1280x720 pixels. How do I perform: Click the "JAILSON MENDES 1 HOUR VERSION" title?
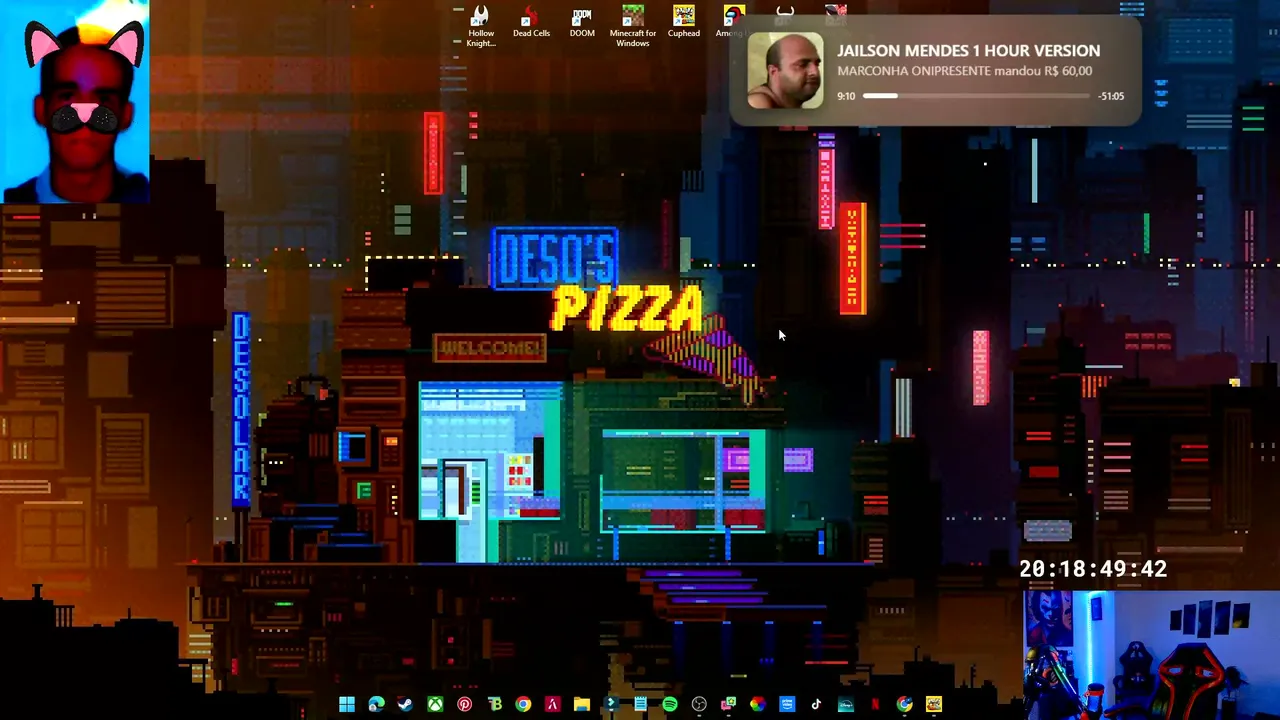[968, 50]
